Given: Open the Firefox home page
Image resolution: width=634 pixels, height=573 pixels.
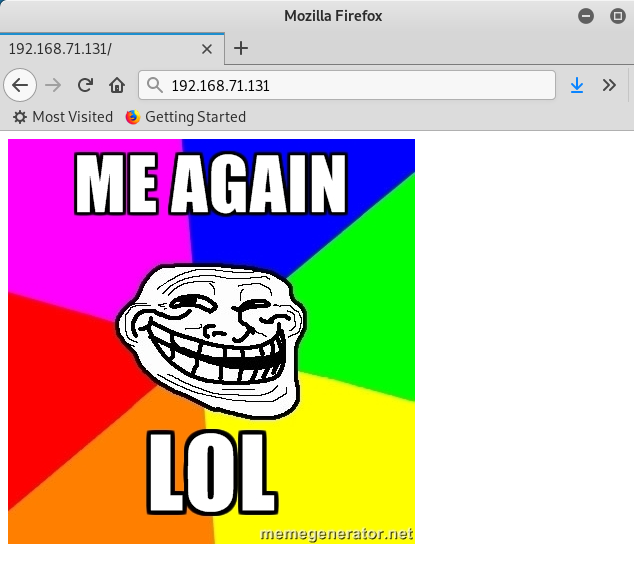Looking at the screenshot, I should pos(117,85).
